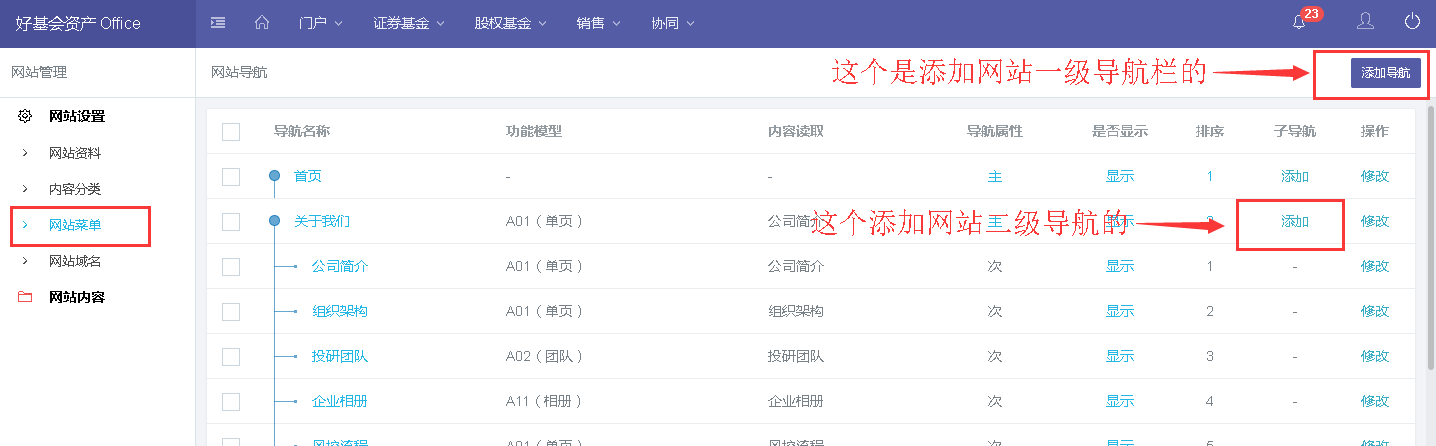Click the gear icon beside 网站设置
Screen dimensions: 1436x446
(x=25, y=116)
